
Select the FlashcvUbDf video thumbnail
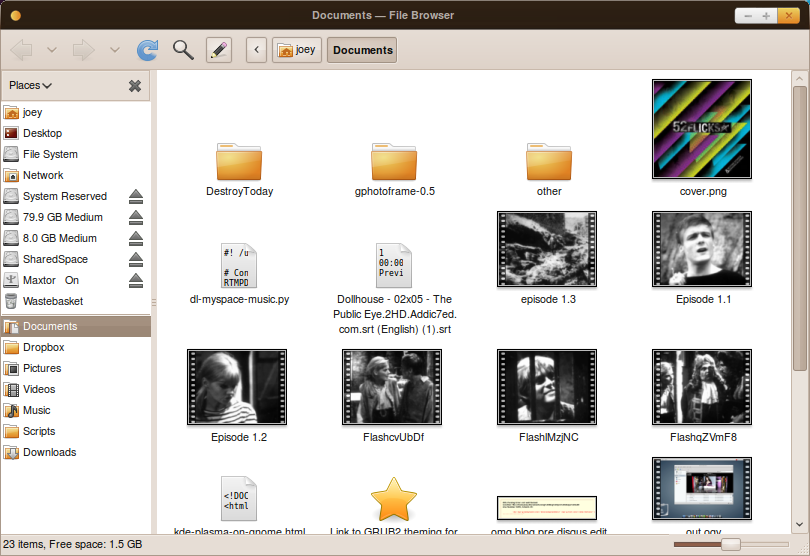pos(392,387)
